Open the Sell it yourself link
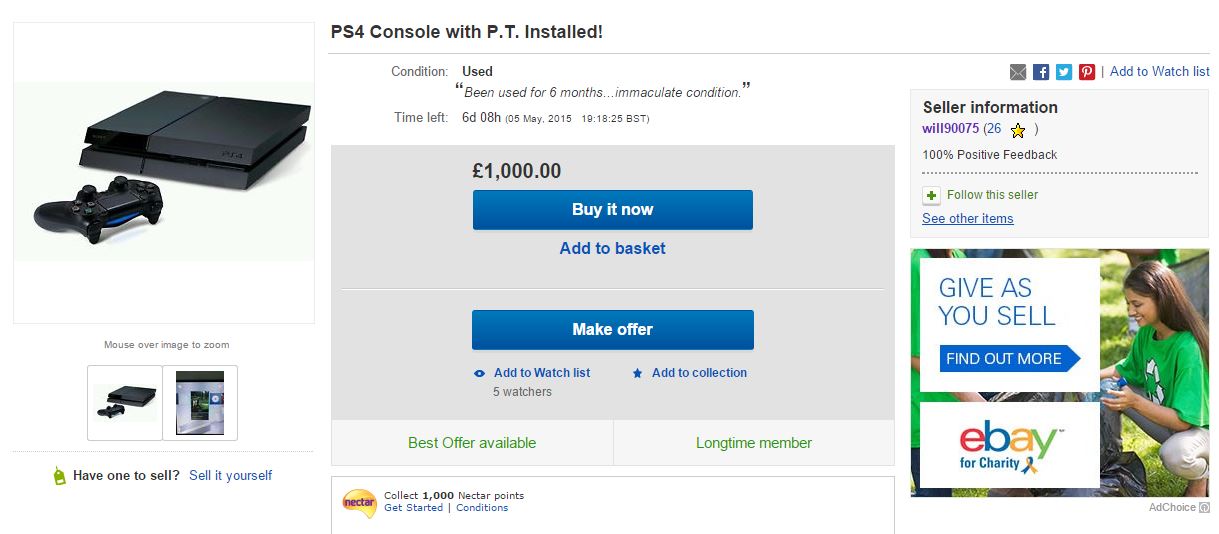The height and width of the screenshot is (534, 1219). click(230, 476)
